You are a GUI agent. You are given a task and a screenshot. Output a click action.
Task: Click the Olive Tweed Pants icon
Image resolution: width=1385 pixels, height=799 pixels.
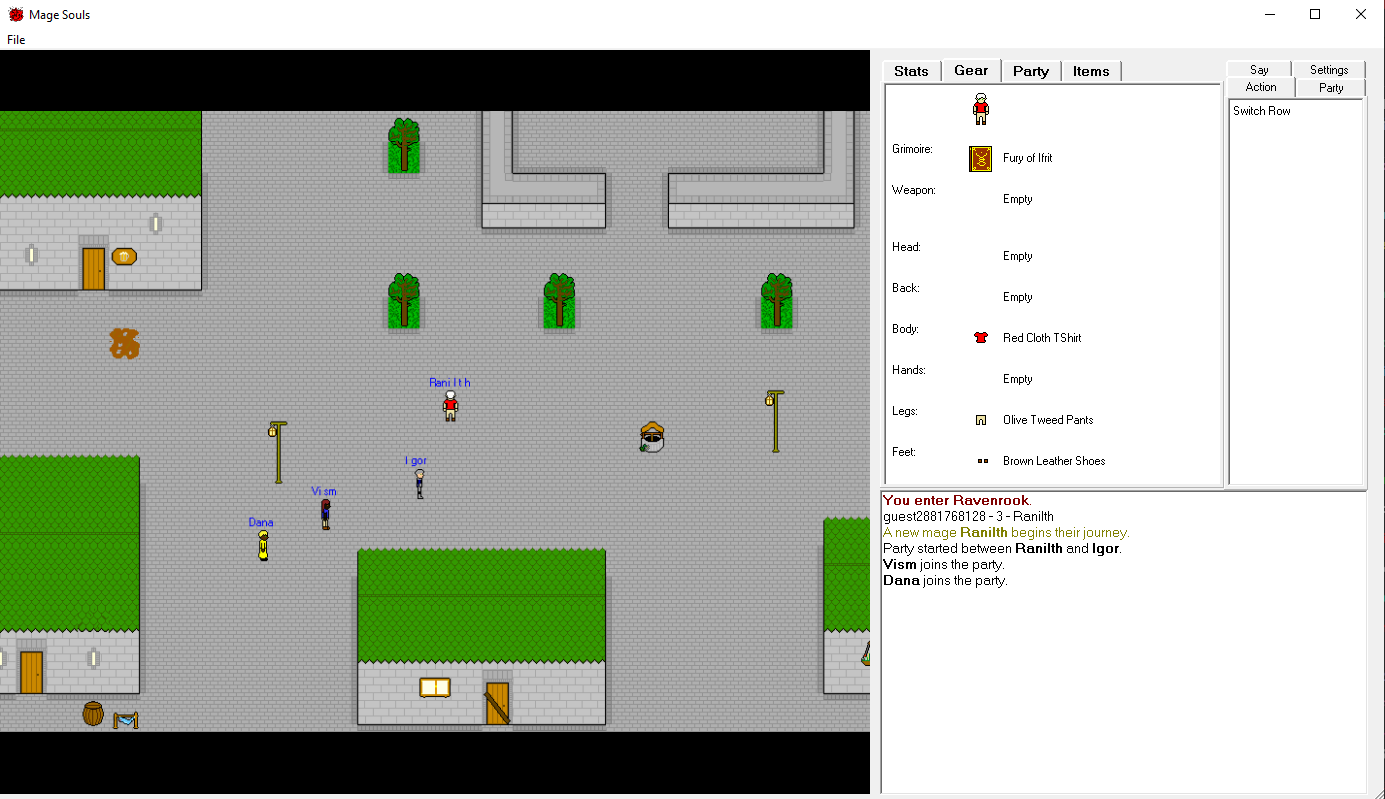[x=981, y=420]
